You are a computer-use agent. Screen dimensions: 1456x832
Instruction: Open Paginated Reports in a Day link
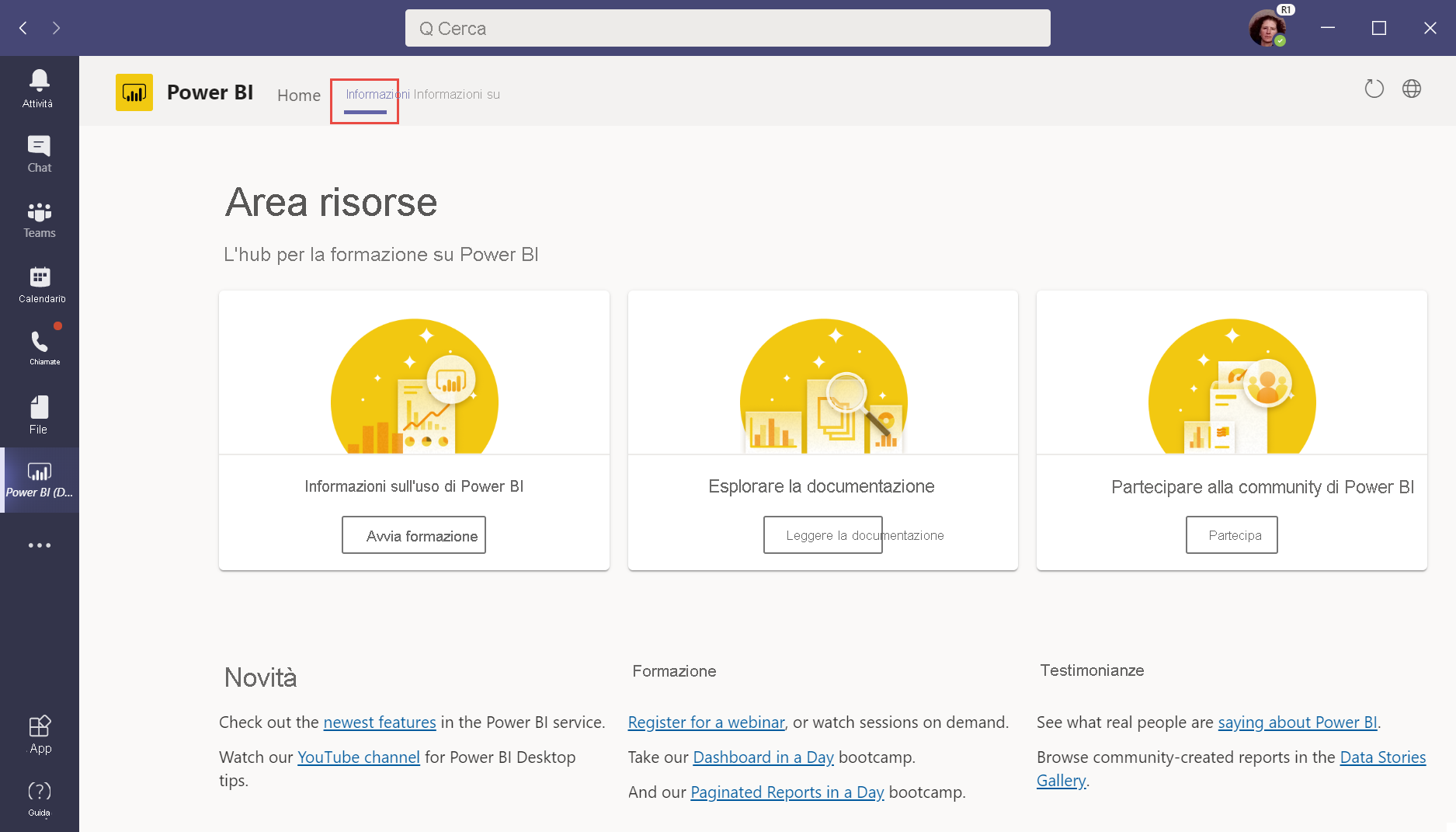(x=787, y=792)
